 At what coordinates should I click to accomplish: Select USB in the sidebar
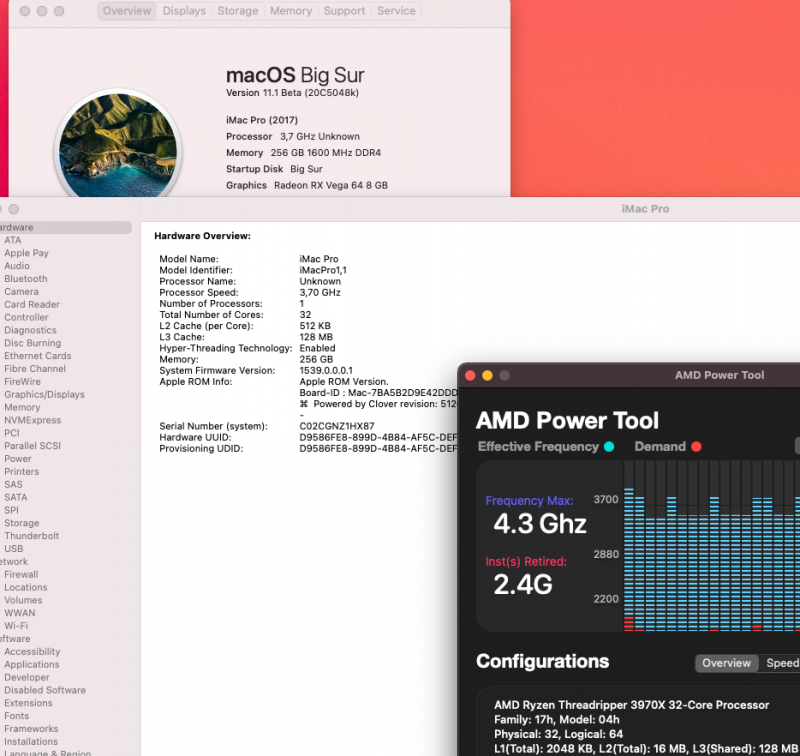(x=14, y=548)
